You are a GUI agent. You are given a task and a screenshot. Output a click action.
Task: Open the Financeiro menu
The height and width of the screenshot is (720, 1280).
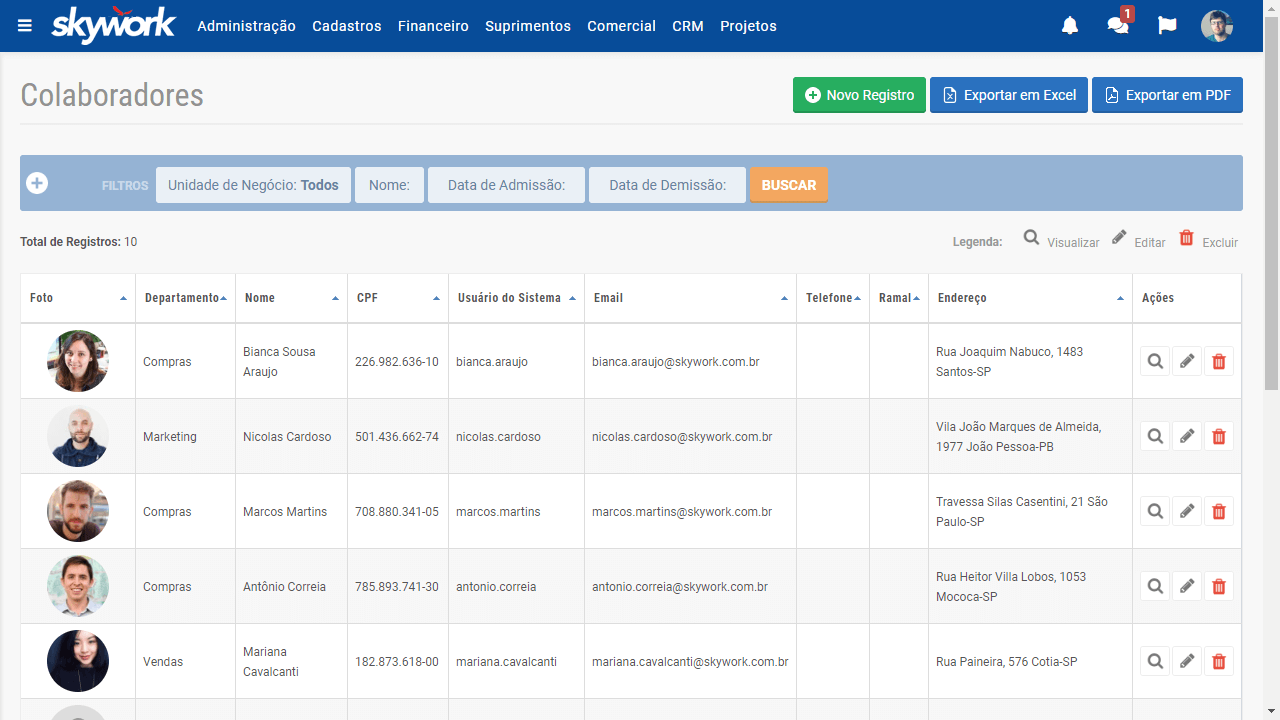[x=433, y=26]
